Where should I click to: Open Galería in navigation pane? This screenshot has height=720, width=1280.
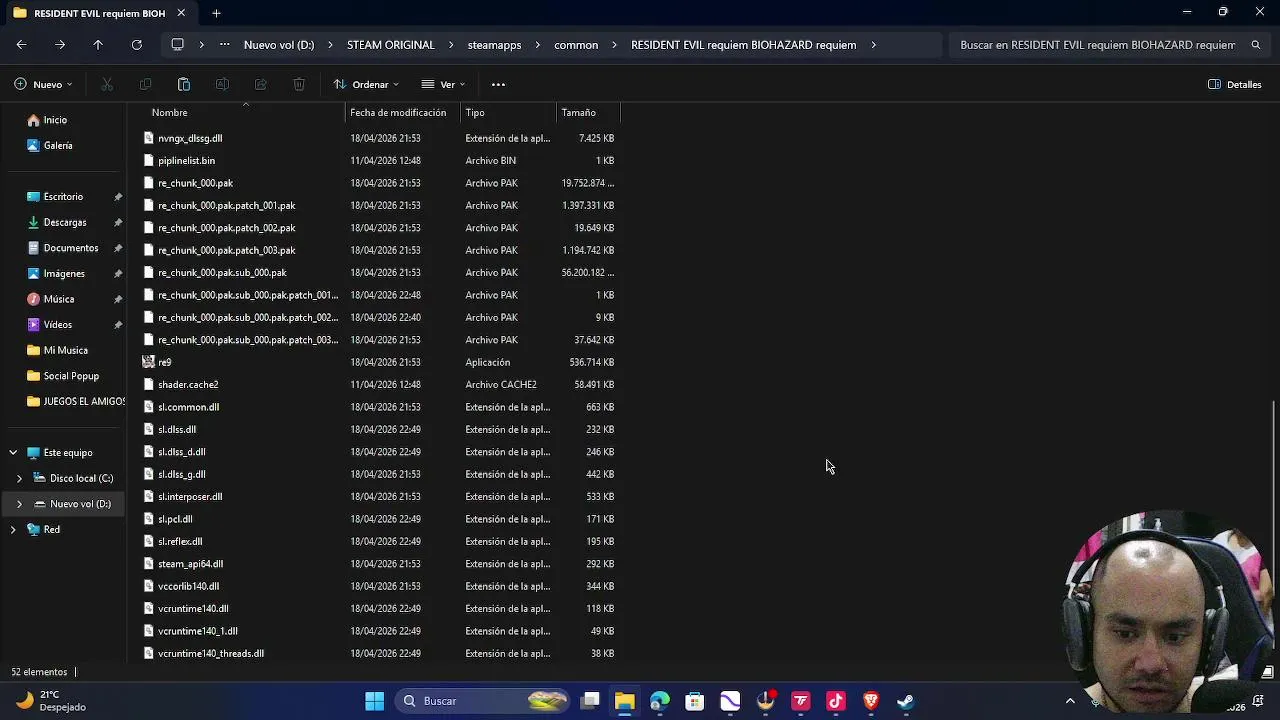(58, 146)
